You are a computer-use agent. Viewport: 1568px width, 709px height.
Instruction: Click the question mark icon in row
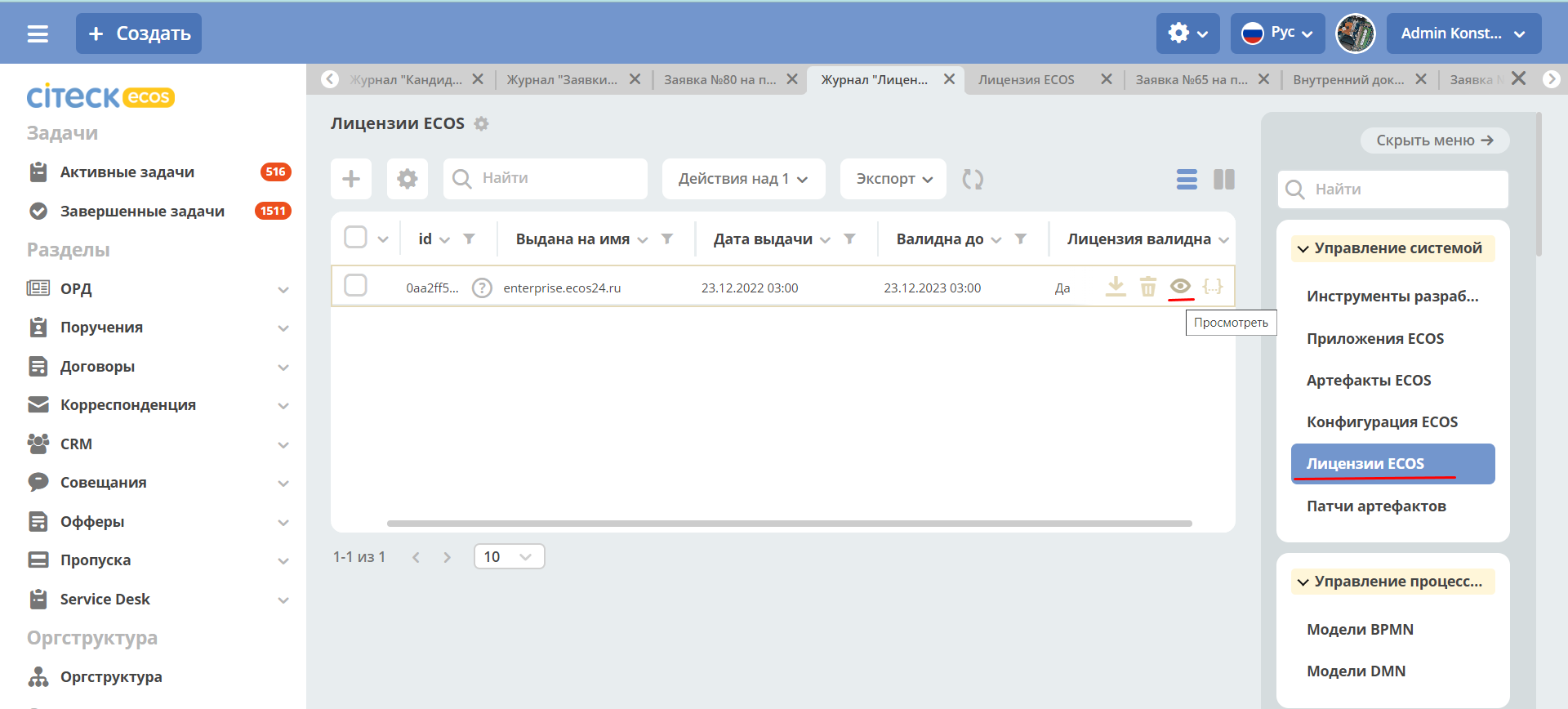(x=482, y=288)
